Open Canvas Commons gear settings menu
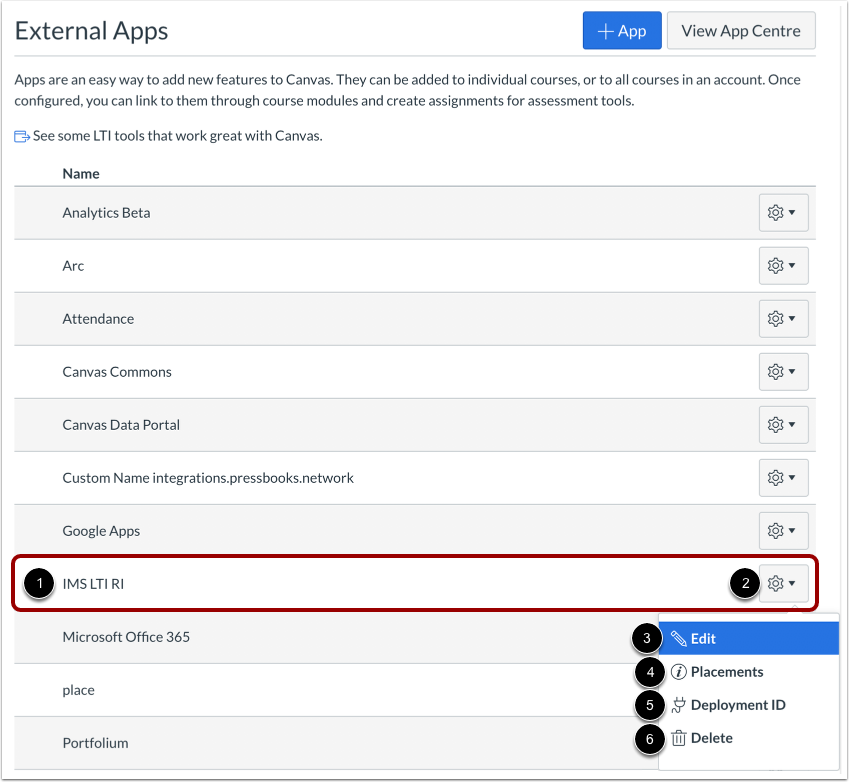The height and width of the screenshot is (782, 849). tap(782, 372)
